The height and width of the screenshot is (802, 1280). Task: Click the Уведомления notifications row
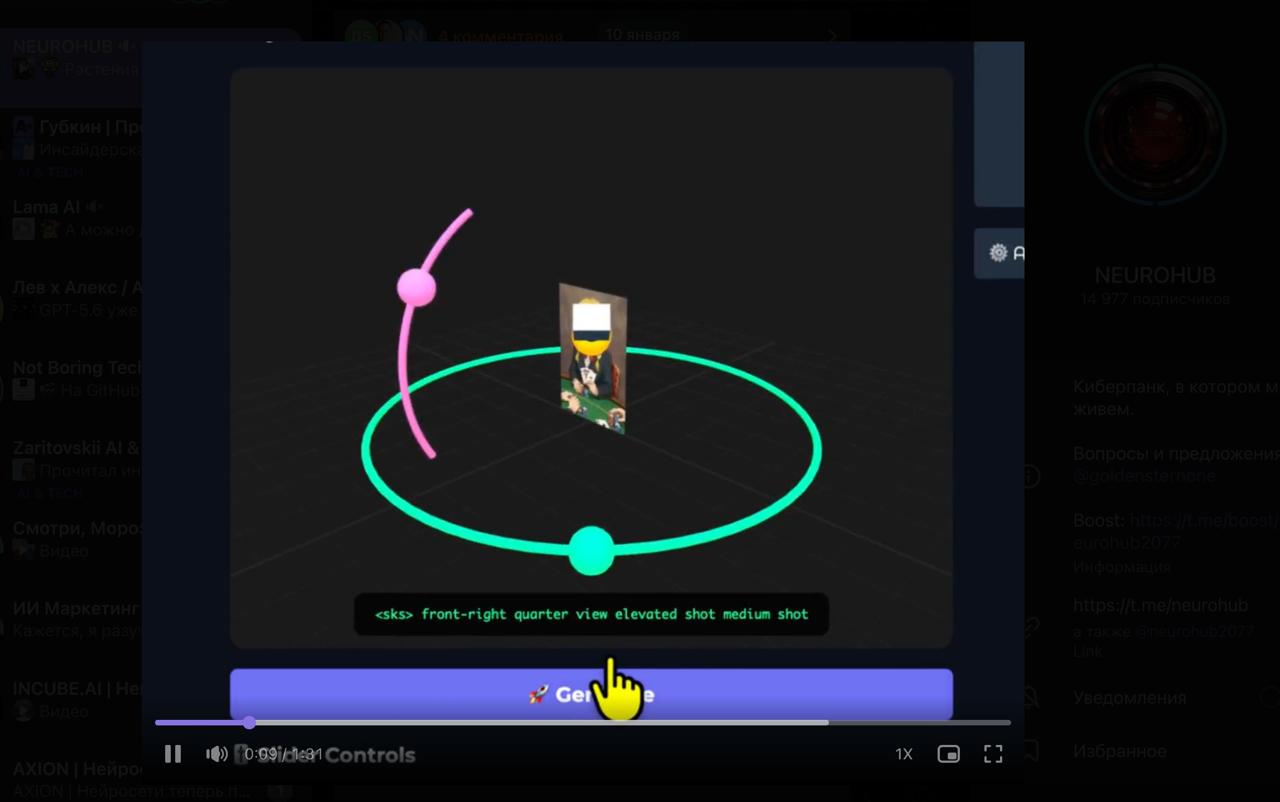pos(1129,698)
